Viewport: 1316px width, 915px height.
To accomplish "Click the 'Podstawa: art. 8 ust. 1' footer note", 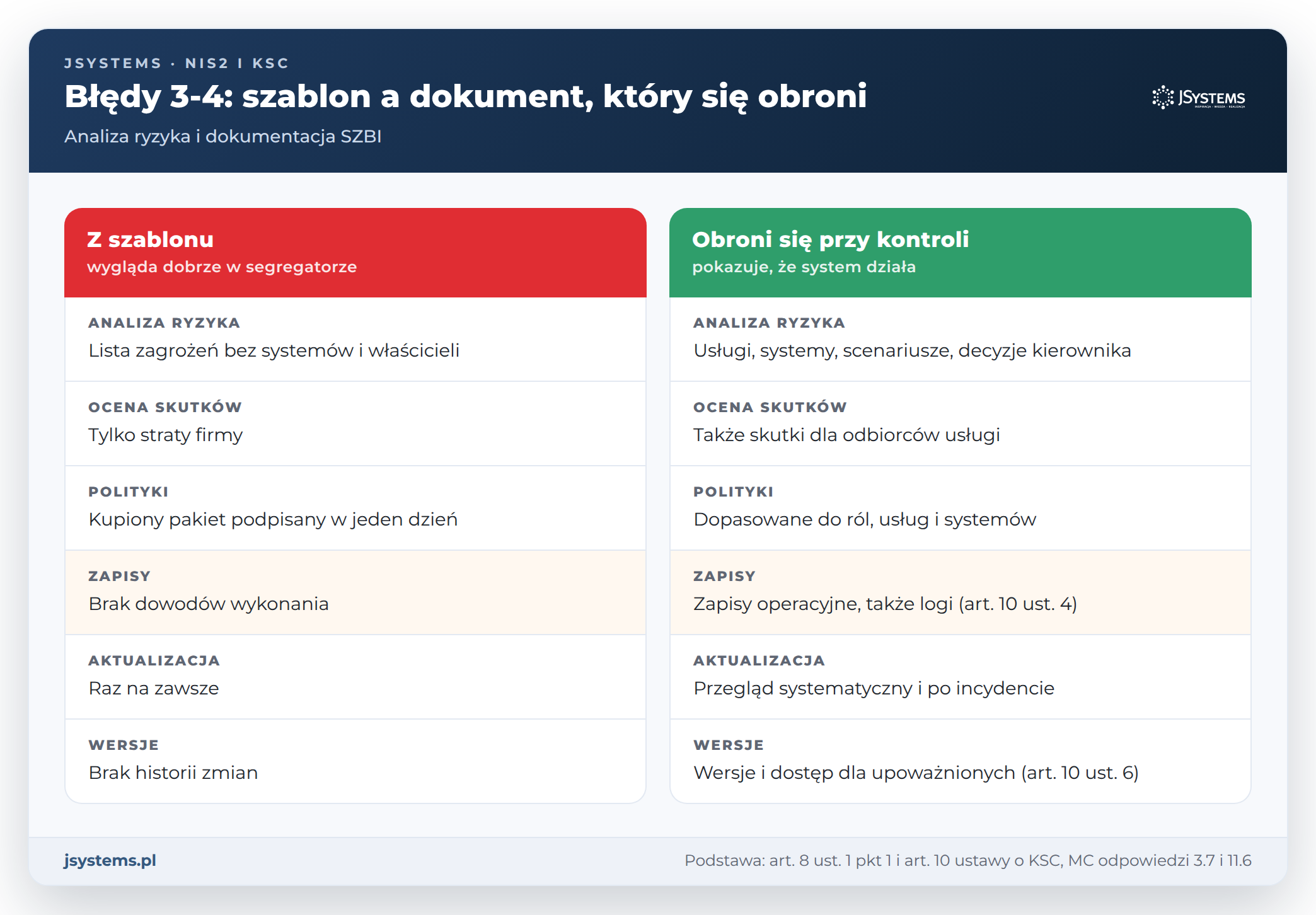I will click(968, 860).
